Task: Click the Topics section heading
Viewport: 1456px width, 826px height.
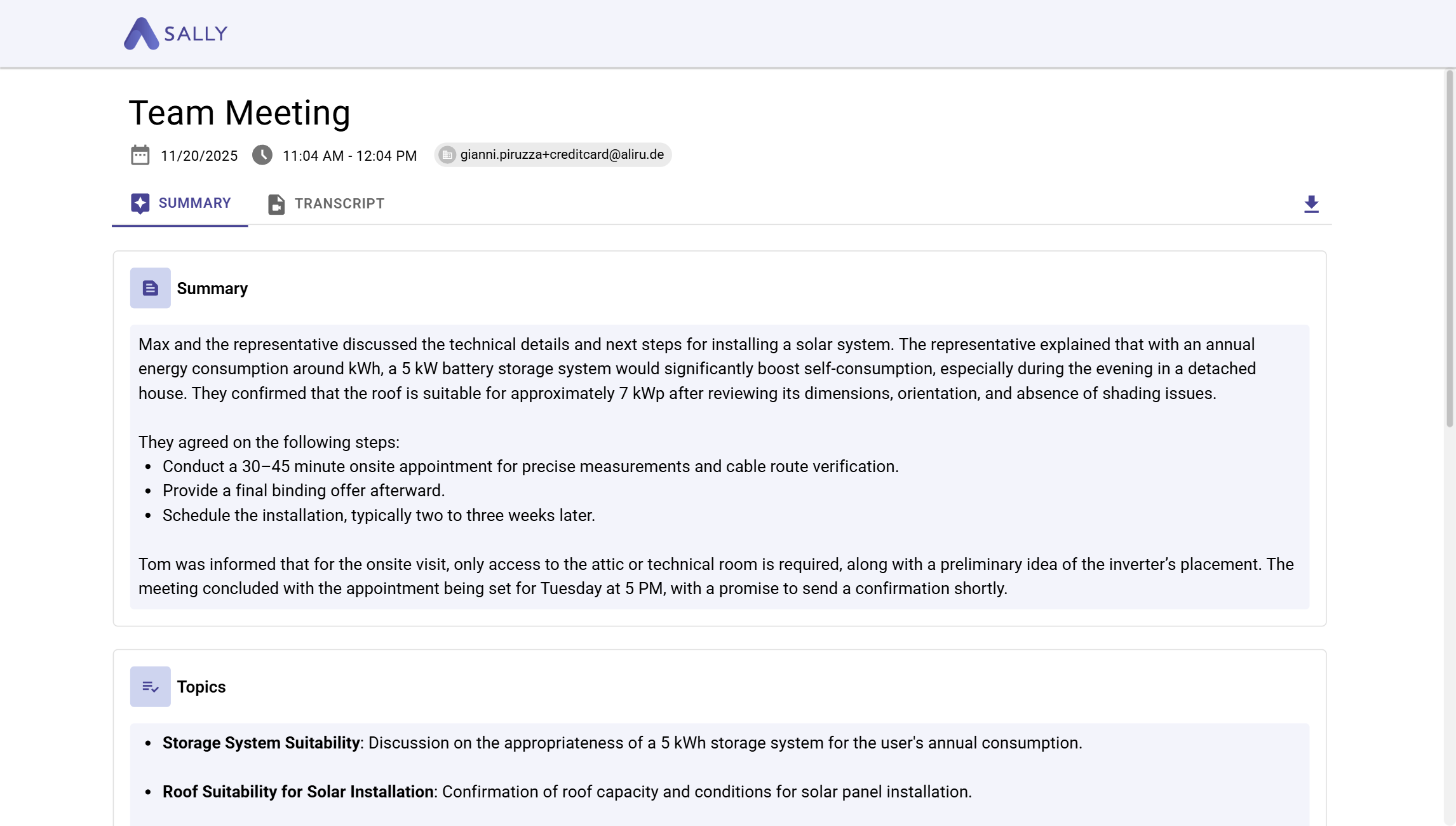Action: pos(201,687)
